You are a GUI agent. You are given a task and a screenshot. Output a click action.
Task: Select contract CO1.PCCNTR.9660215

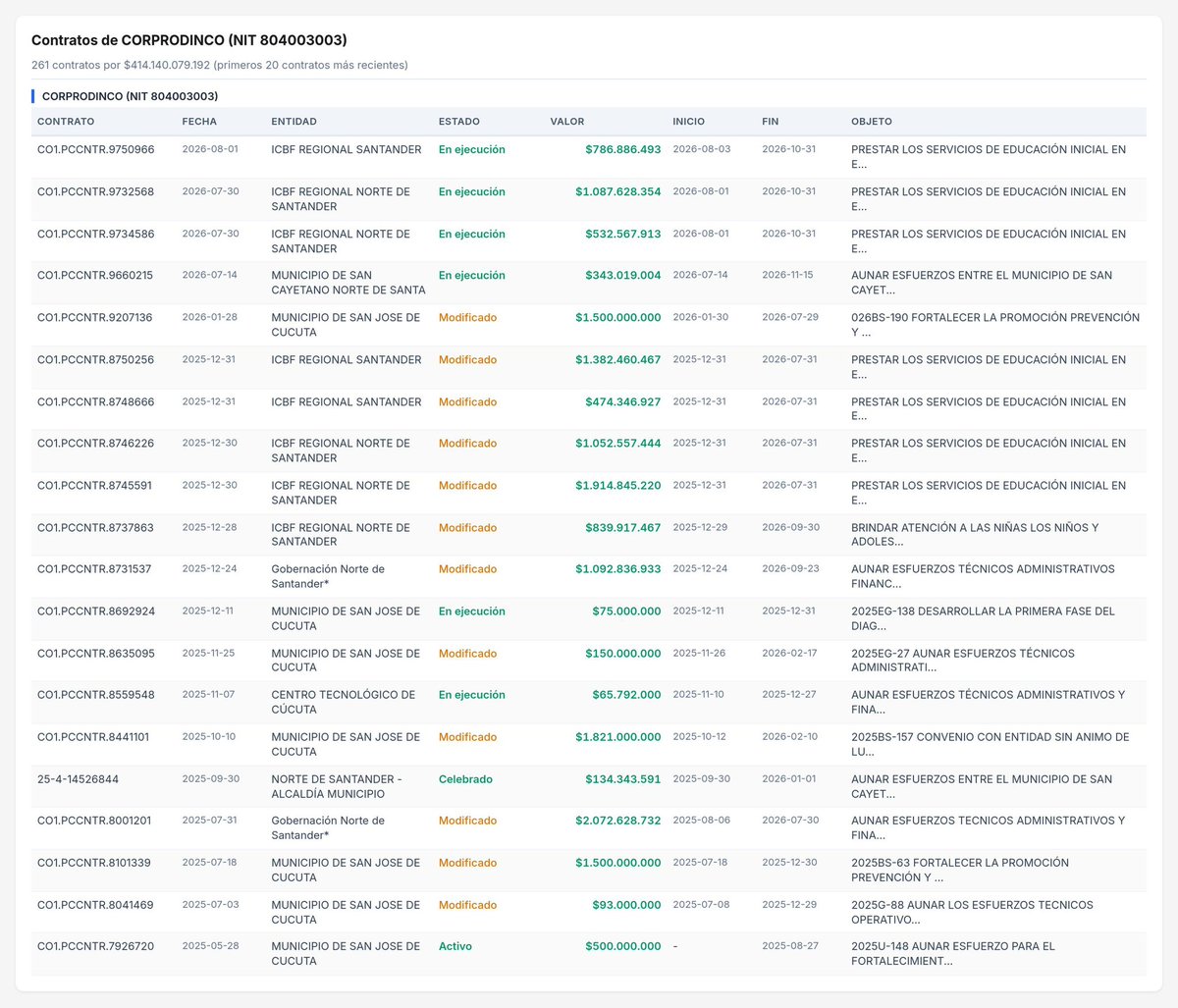coord(95,275)
